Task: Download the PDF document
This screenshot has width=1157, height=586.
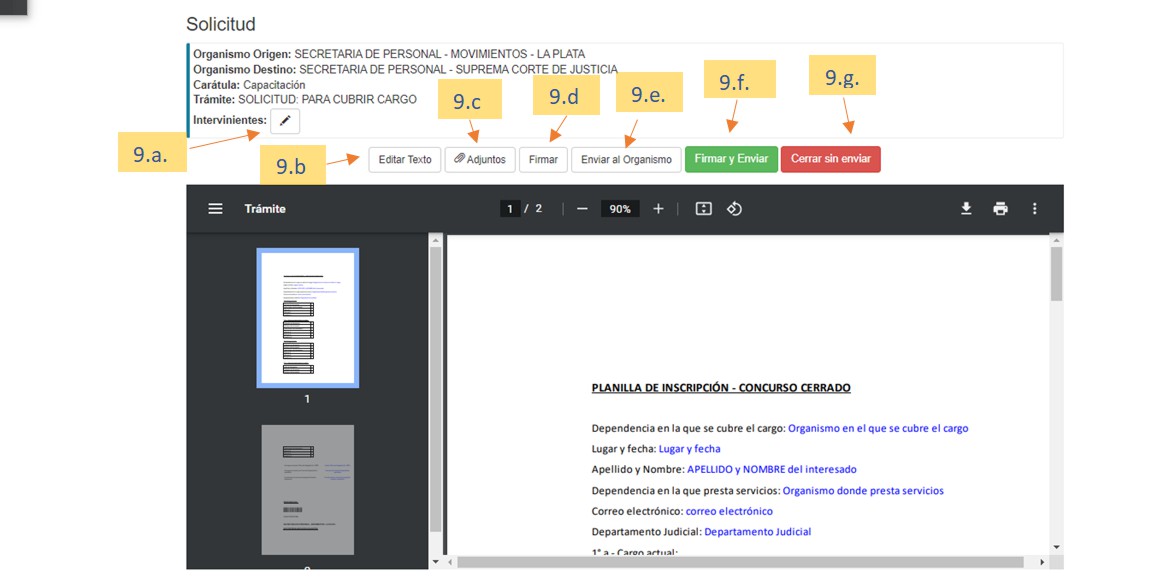Action: point(966,209)
